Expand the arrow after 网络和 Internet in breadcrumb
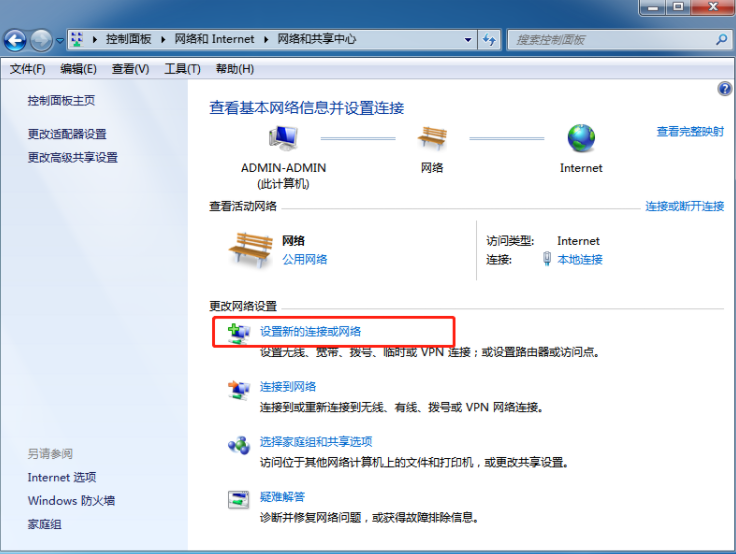 (266, 40)
